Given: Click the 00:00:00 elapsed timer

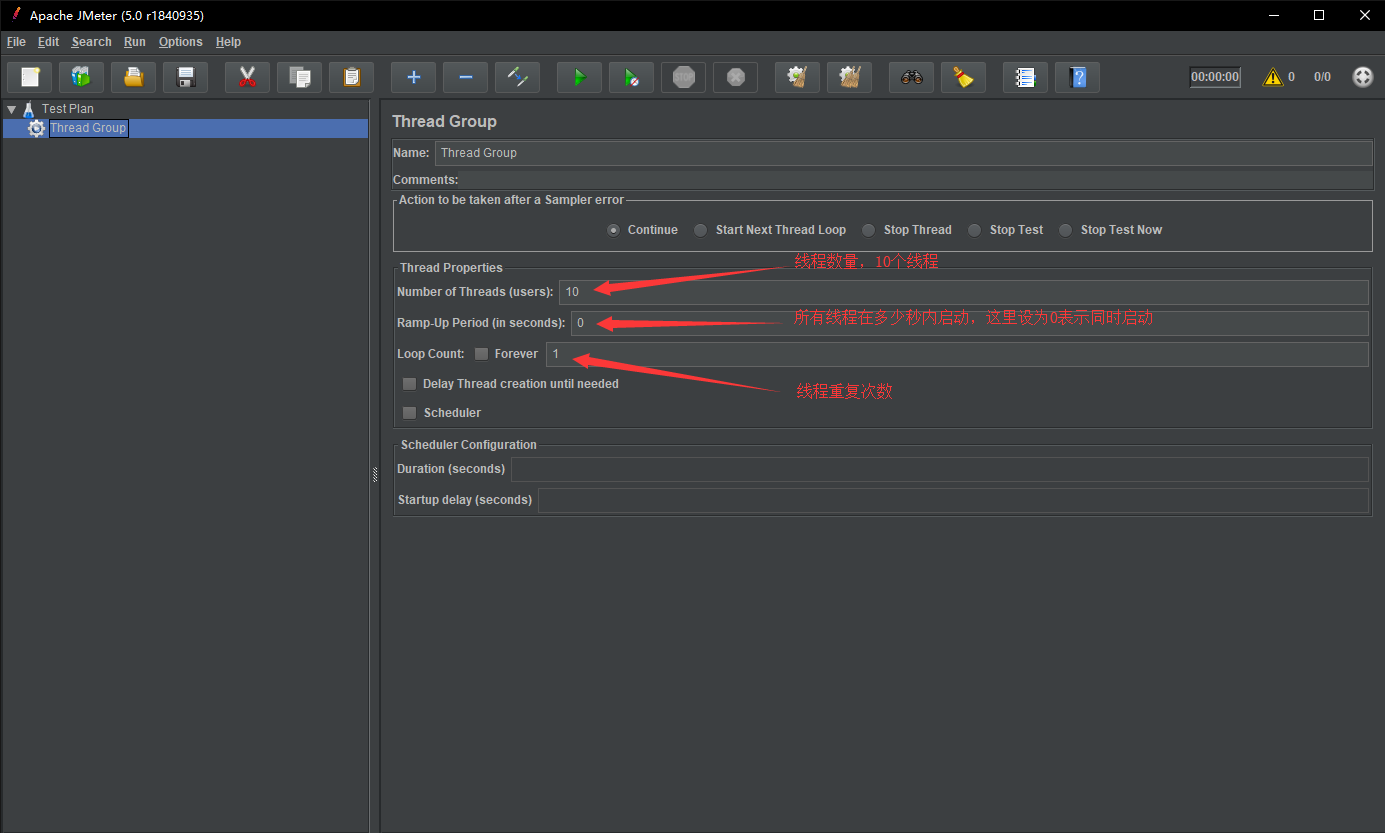Looking at the screenshot, I should pyautogui.click(x=1215, y=77).
